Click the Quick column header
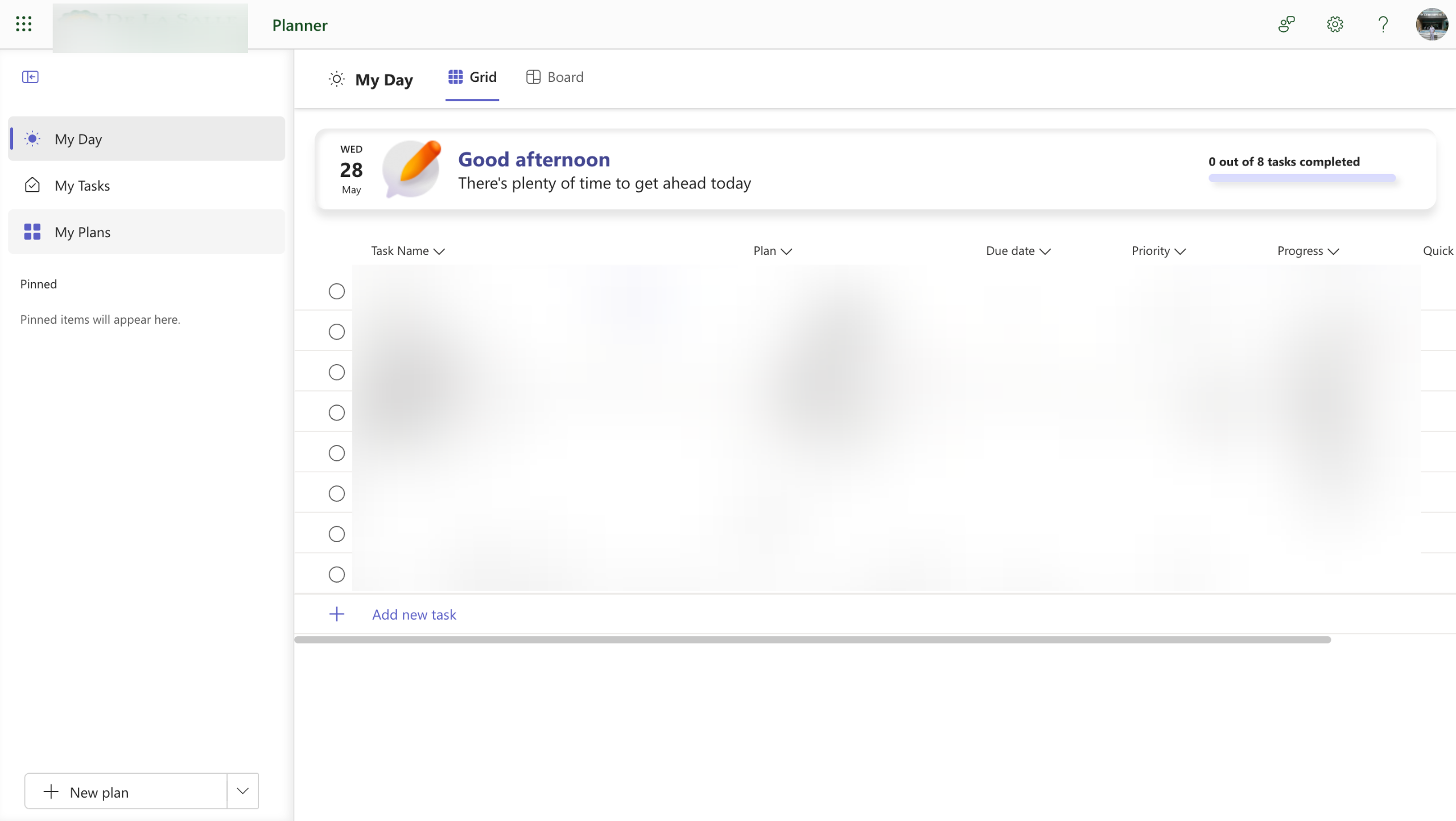This screenshot has width=1456, height=821. tap(1438, 251)
